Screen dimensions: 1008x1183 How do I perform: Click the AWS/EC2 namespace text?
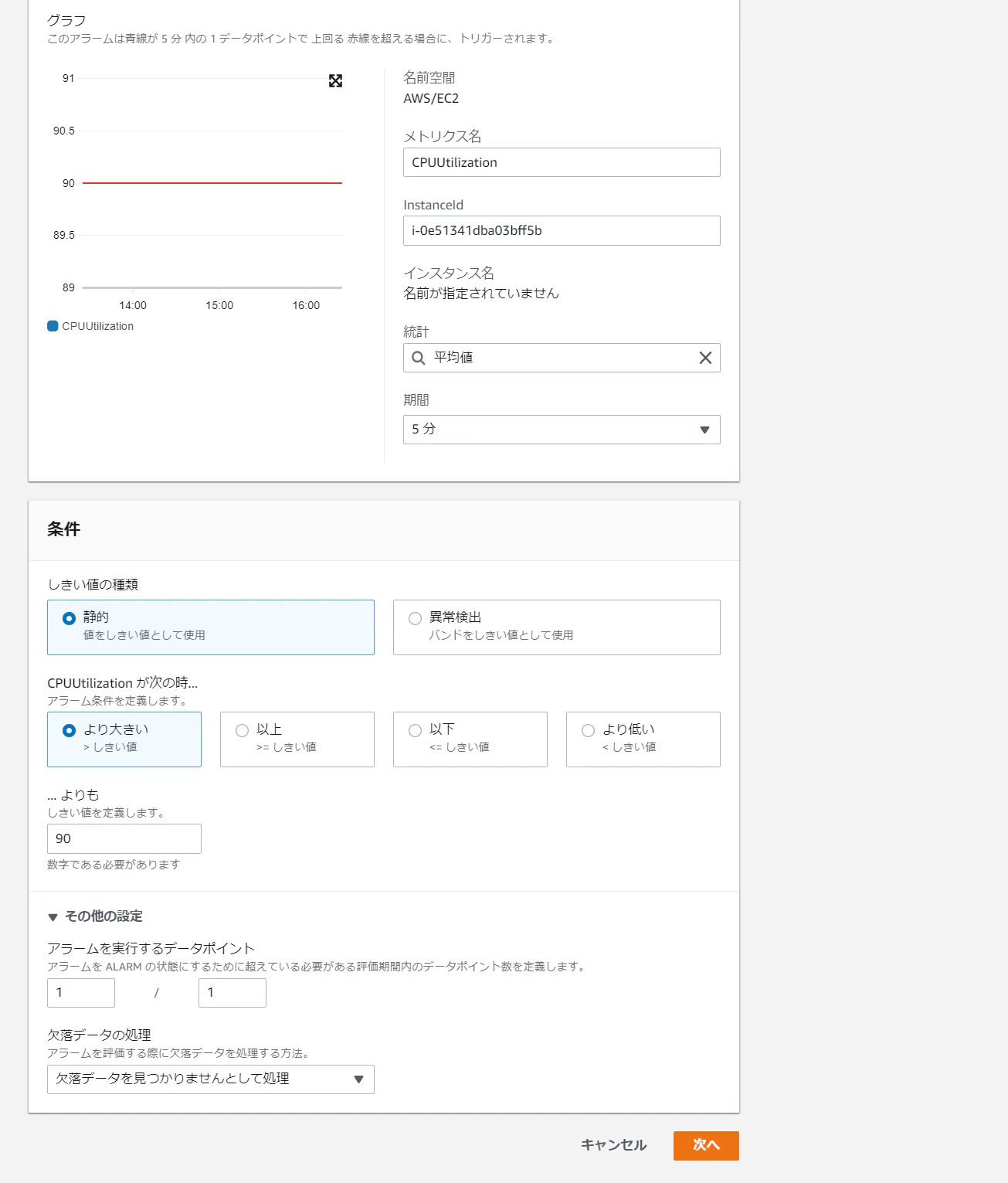431,98
